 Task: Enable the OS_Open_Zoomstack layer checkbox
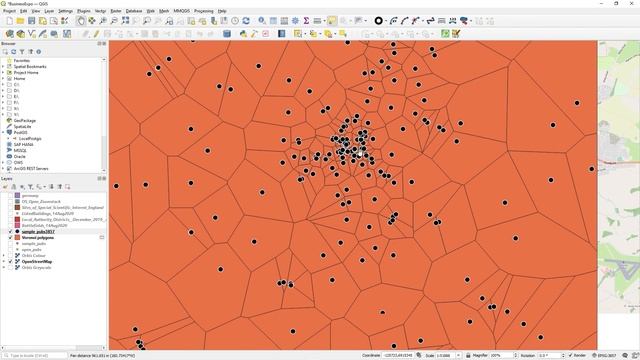11,202
